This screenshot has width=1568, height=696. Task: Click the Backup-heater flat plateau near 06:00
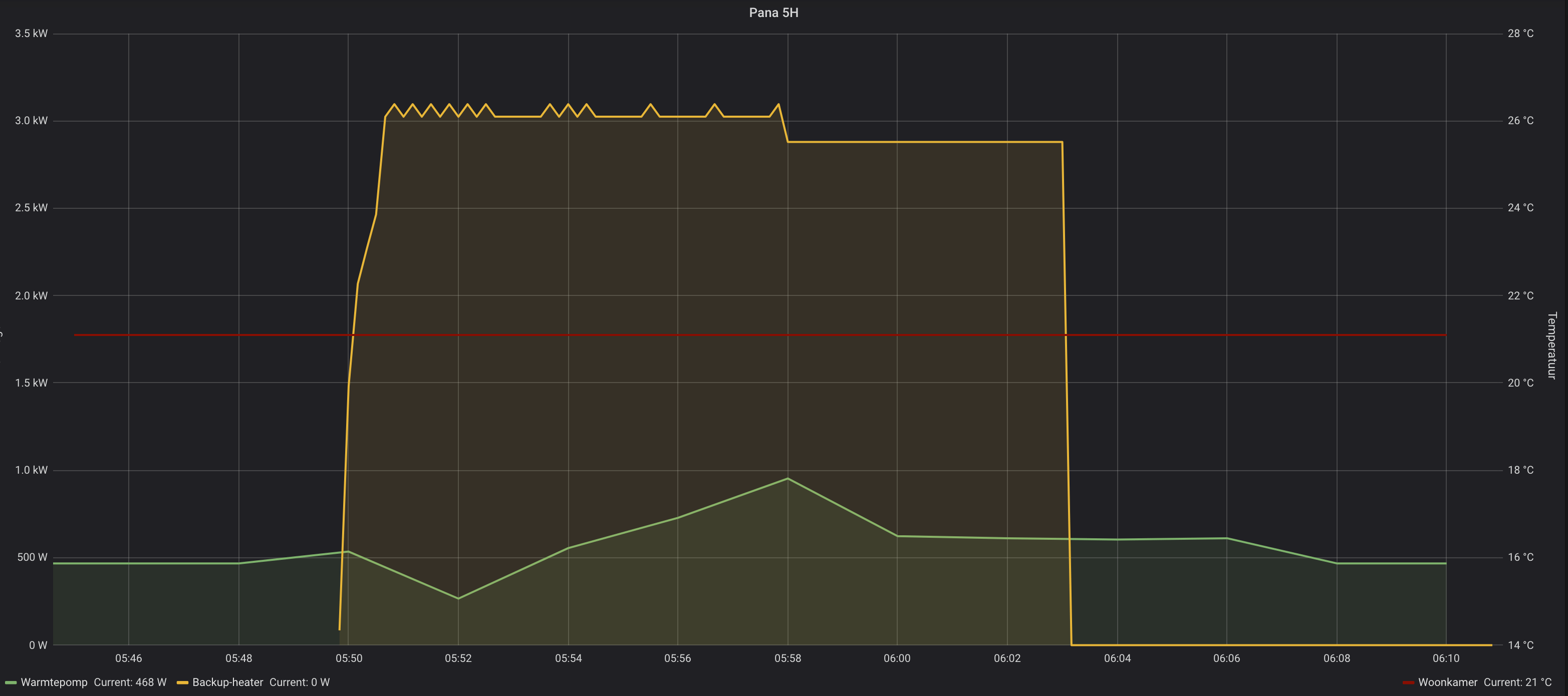[x=897, y=142]
